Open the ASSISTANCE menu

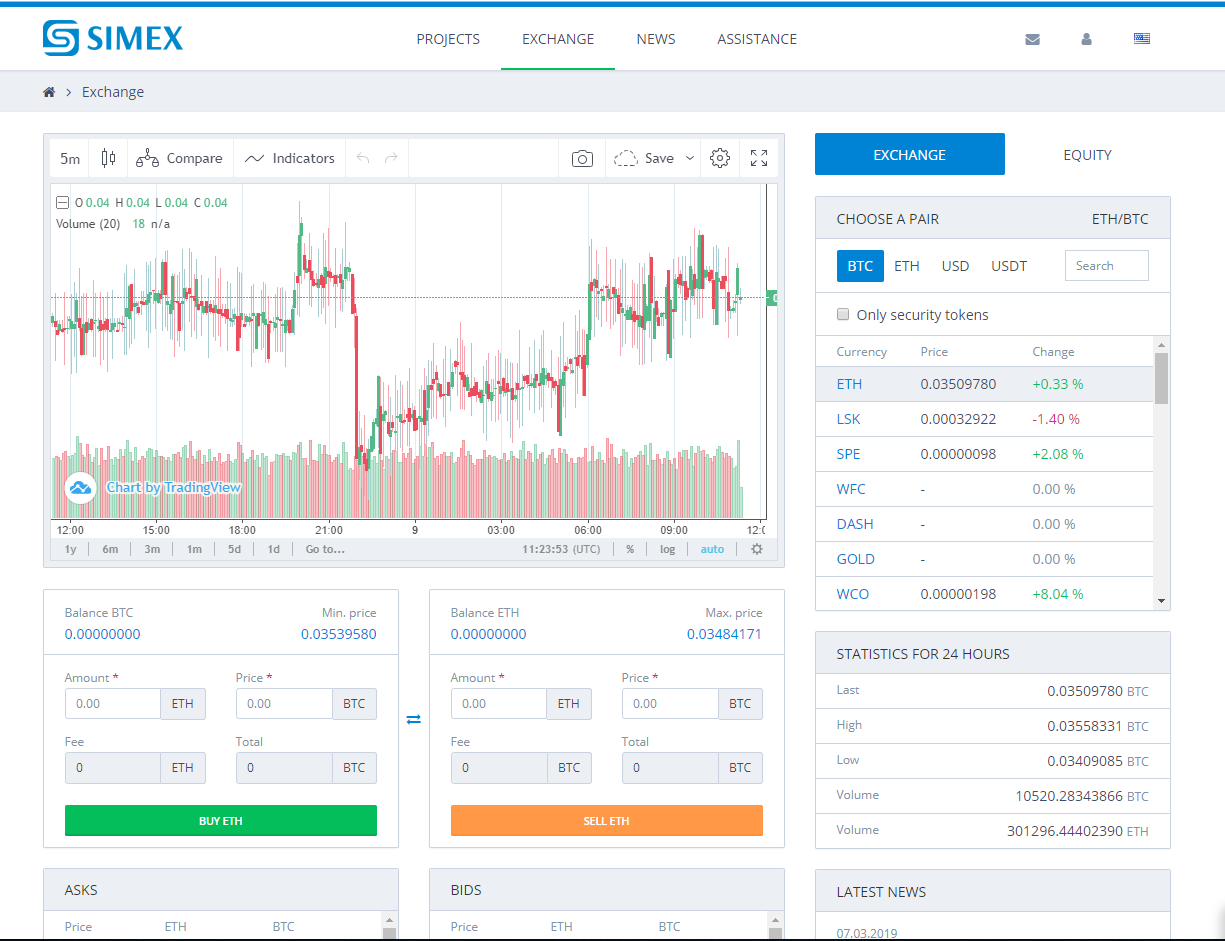pyautogui.click(x=757, y=39)
